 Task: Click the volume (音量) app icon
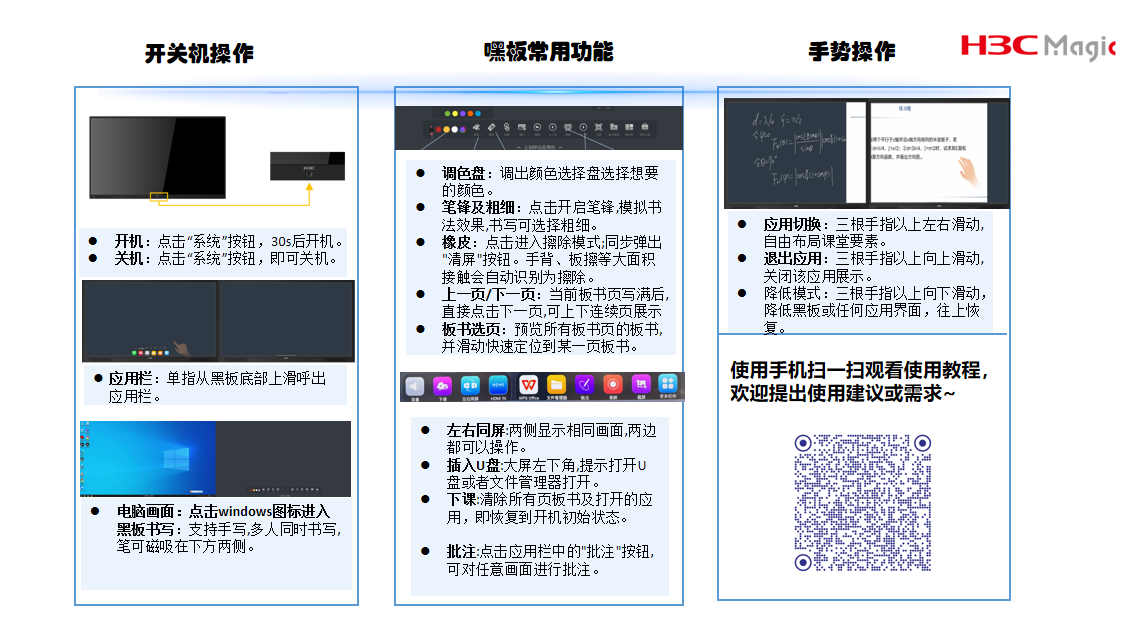[x=415, y=386]
